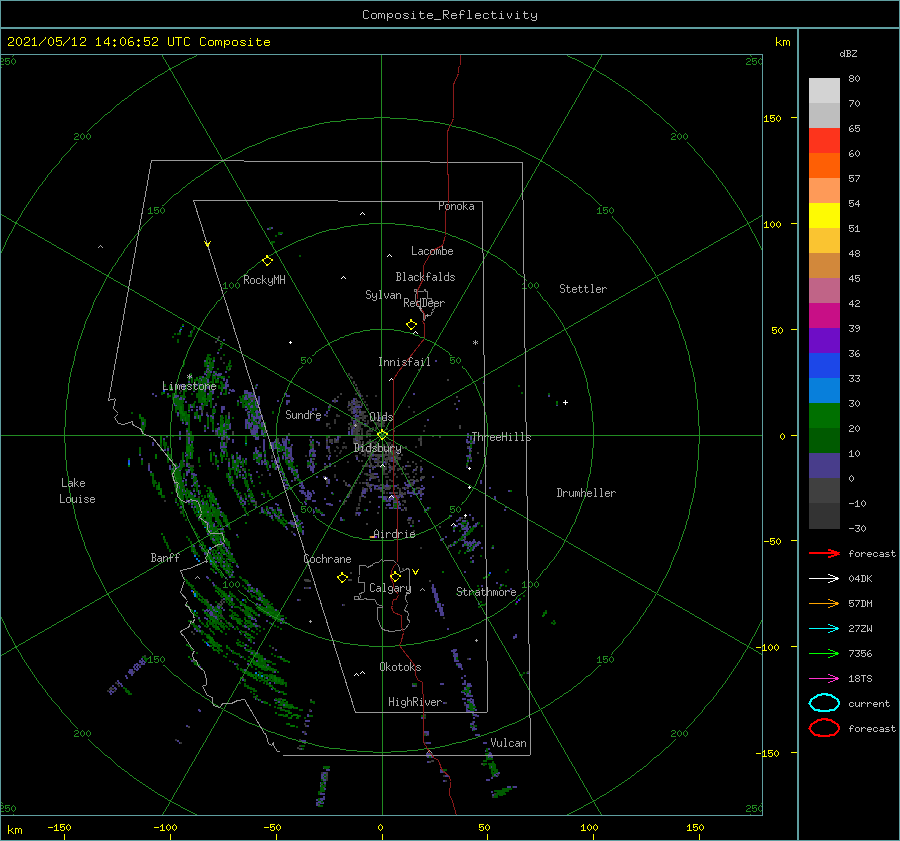Click the white plus marker south of Stettler
The width and height of the screenshot is (900, 841).
(x=565, y=402)
